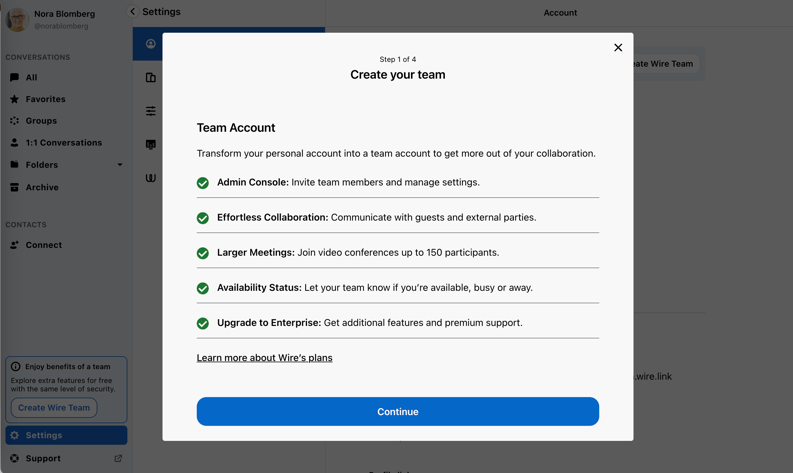
Task: Open the Devices settings icon
Action: (x=151, y=77)
